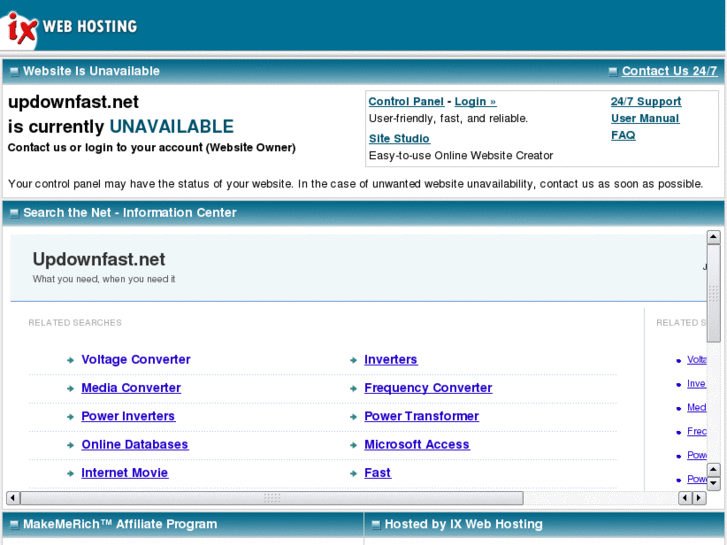This screenshot has width=727, height=545.
Task: Click the arrow icon beside Microsoft Access
Action: pyautogui.click(x=353, y=445)
